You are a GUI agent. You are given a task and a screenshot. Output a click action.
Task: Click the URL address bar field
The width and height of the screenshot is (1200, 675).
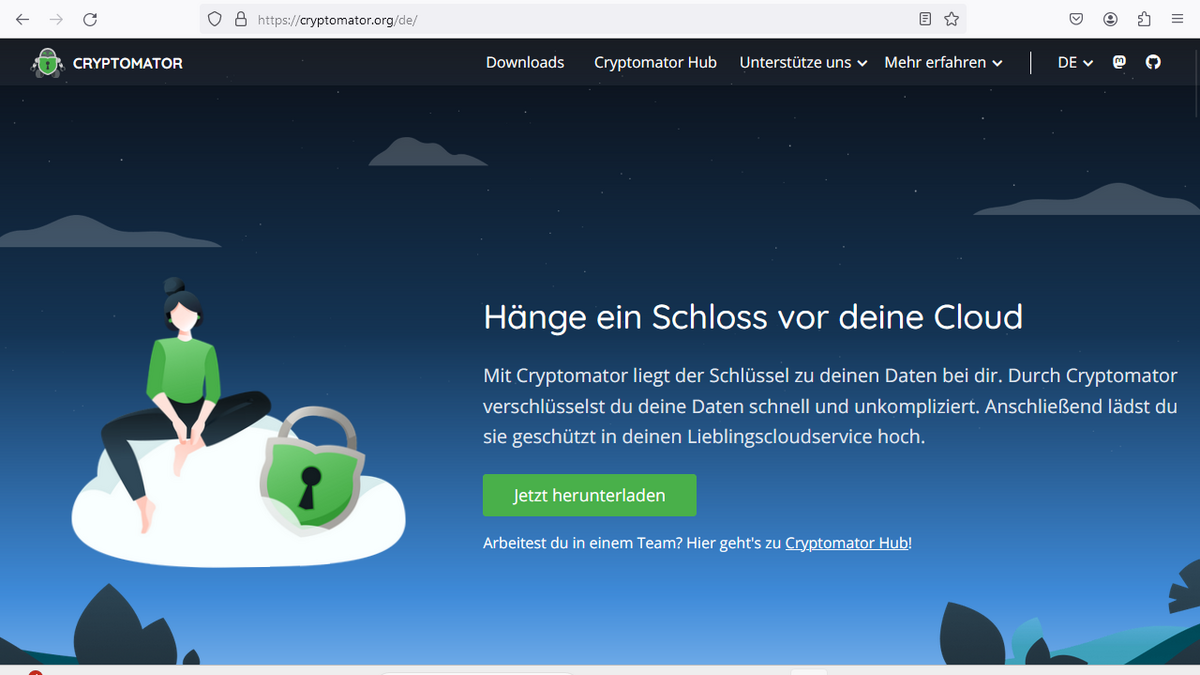coord(580,19)
